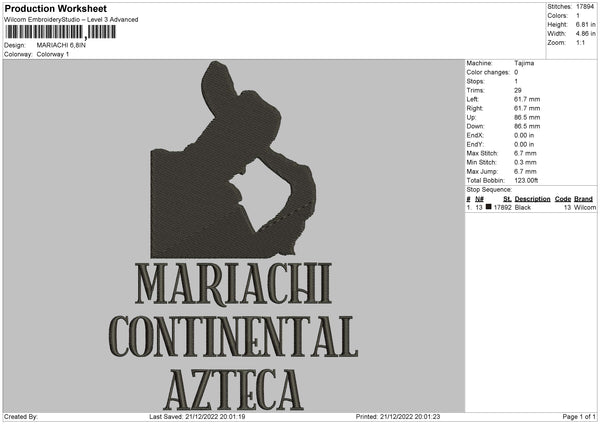Click the EndY value 0.00 in
The width and height of the screenshot is (600, 424).
coord(524,145)
